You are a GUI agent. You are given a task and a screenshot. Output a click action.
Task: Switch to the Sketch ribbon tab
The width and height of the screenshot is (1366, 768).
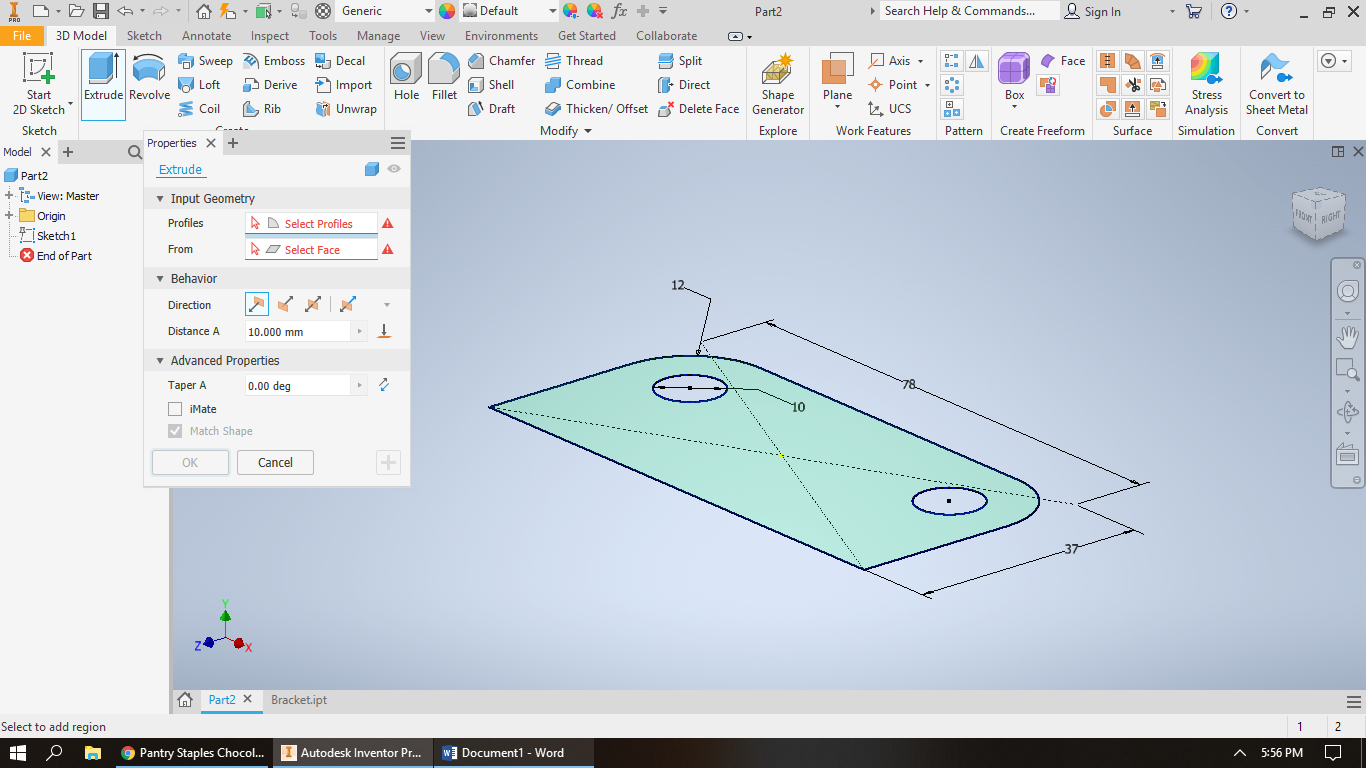pos(144,35)
